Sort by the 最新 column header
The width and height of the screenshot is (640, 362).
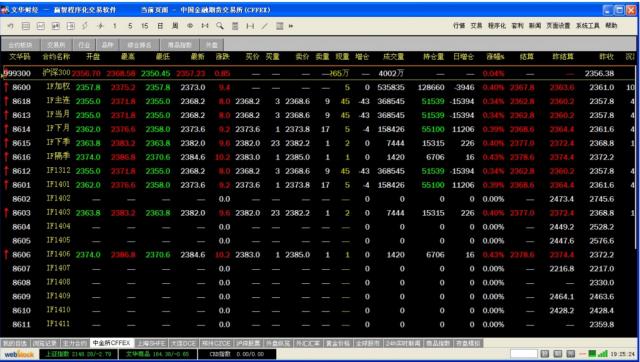198,57
